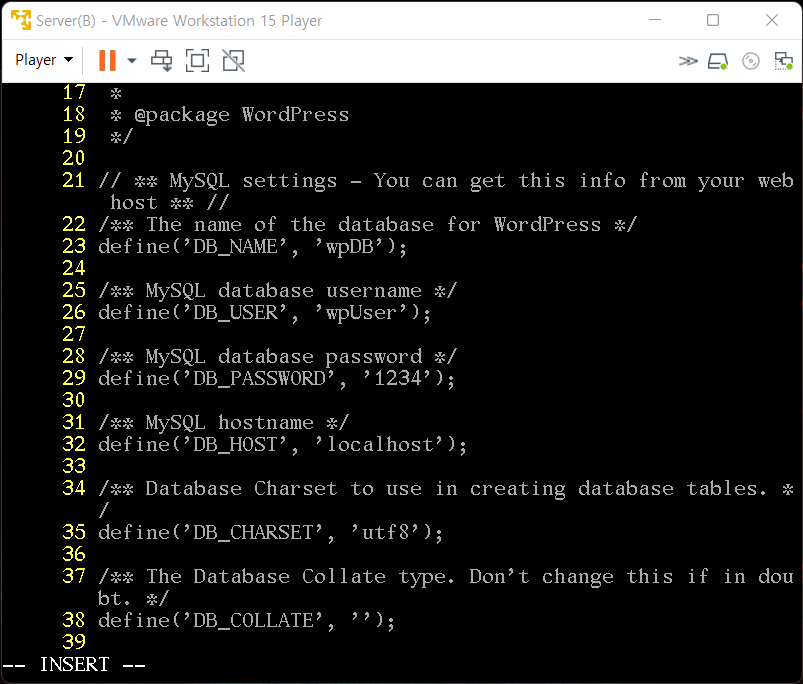
Task: Enter full screen mode icon
Action: click(197, 60)
